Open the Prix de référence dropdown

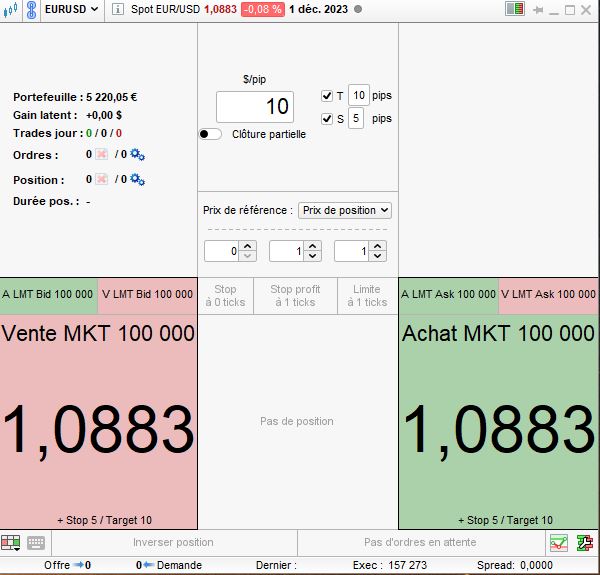pyautogui.click(x=345, y=210)
